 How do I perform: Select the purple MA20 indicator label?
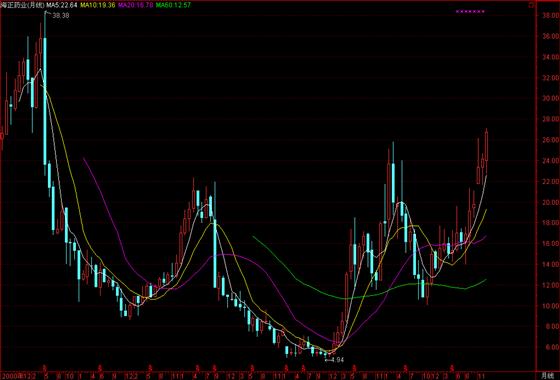tap(135, 5)
